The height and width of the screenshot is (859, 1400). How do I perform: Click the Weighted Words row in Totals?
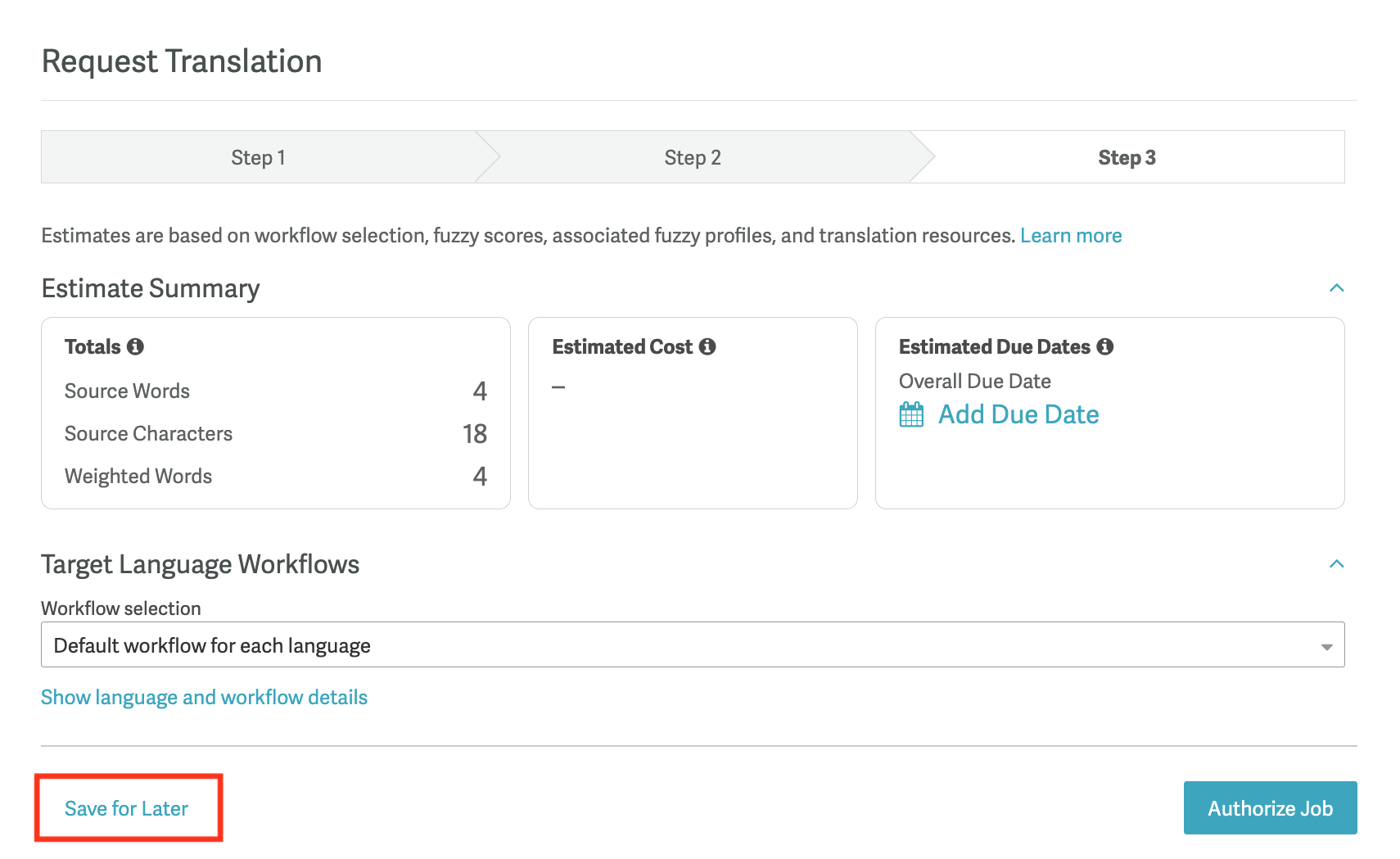coord(275,477)
